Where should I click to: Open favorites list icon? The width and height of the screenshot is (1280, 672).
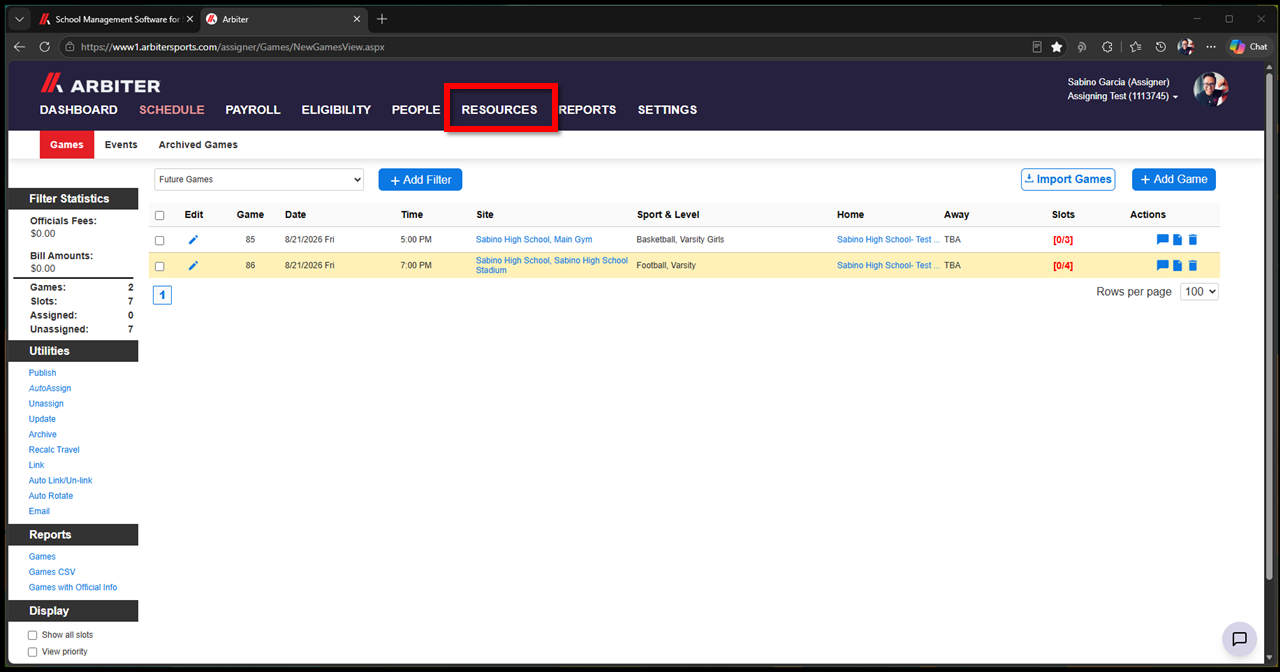(x=1135, y=47)
